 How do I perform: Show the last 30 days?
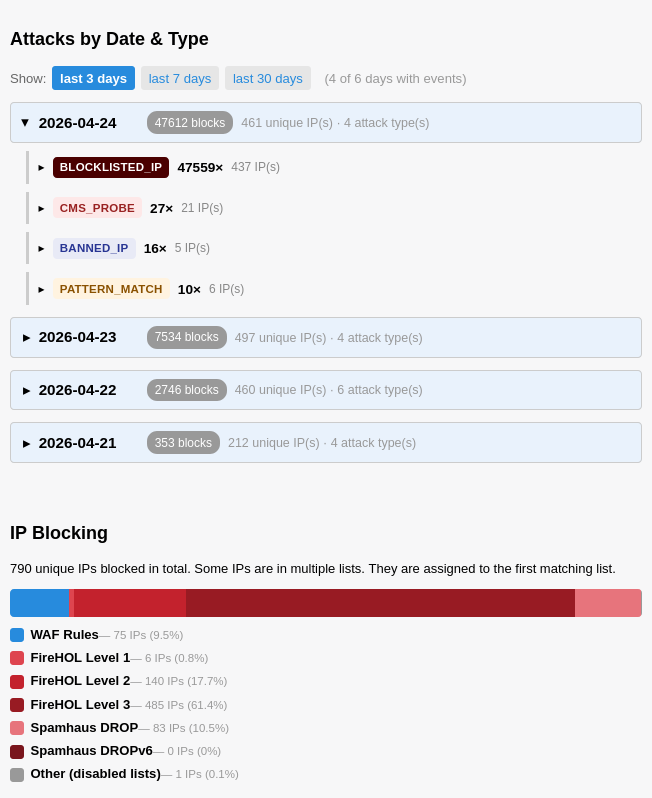click(267, 78)
